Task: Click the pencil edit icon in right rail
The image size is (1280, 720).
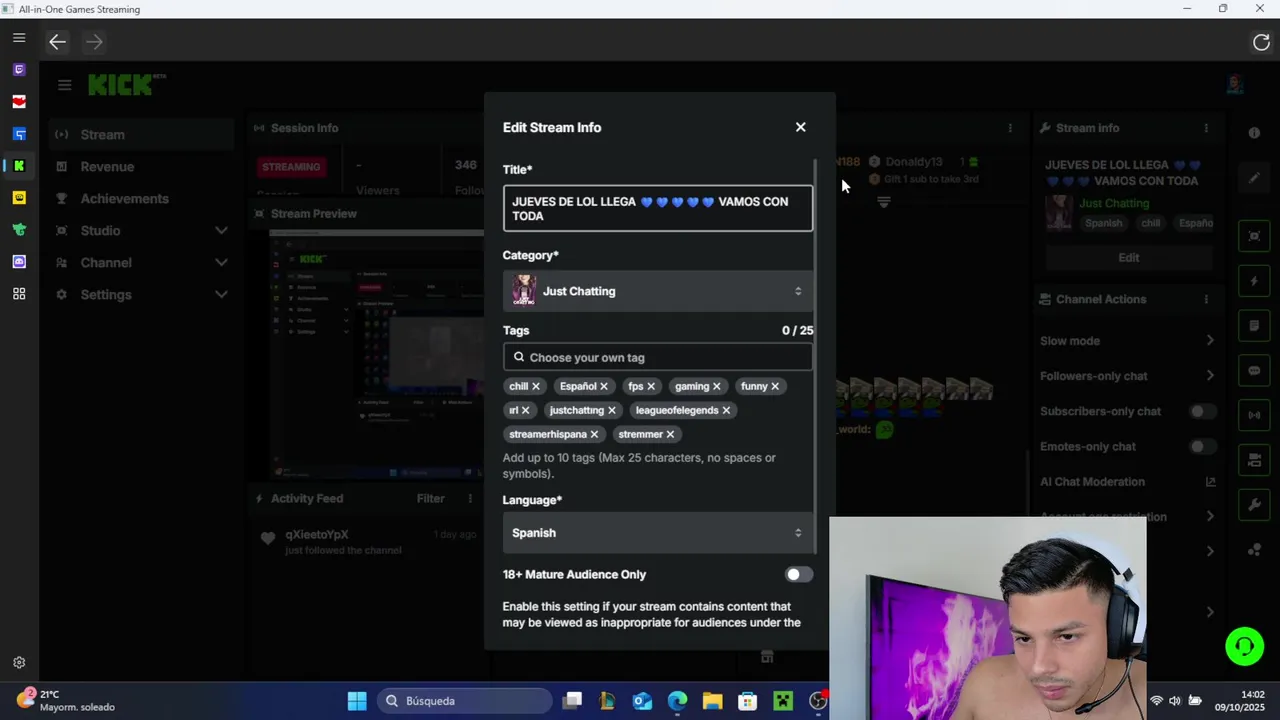Action: [x=1254, y=178]
